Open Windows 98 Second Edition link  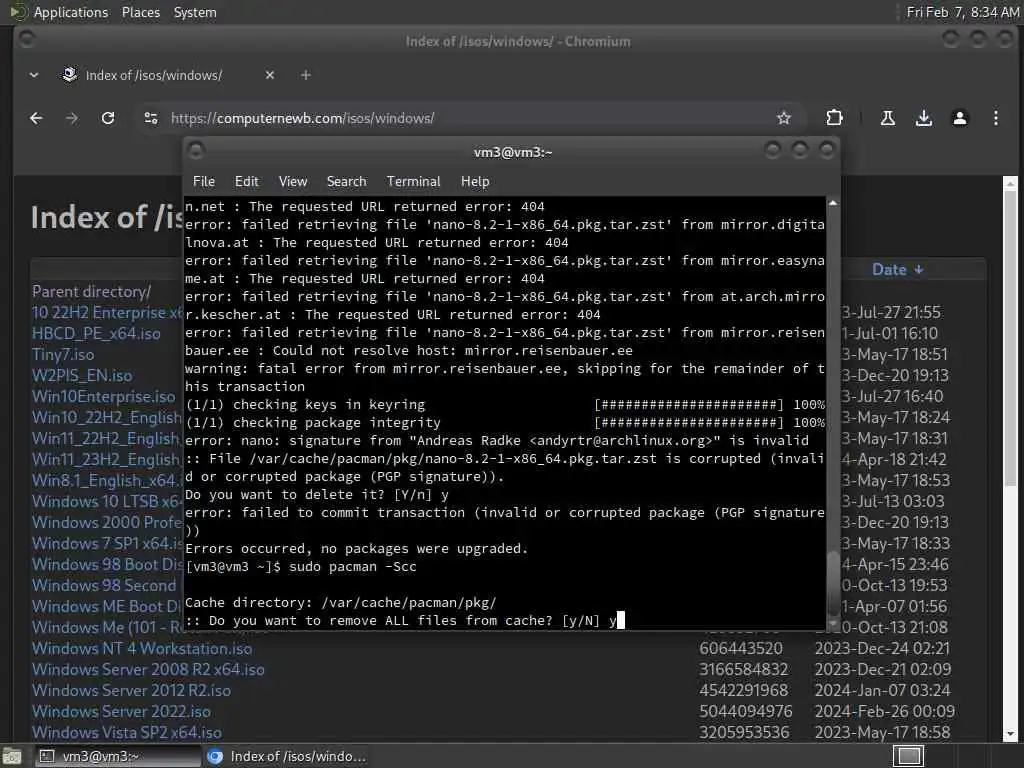(104, 585)
